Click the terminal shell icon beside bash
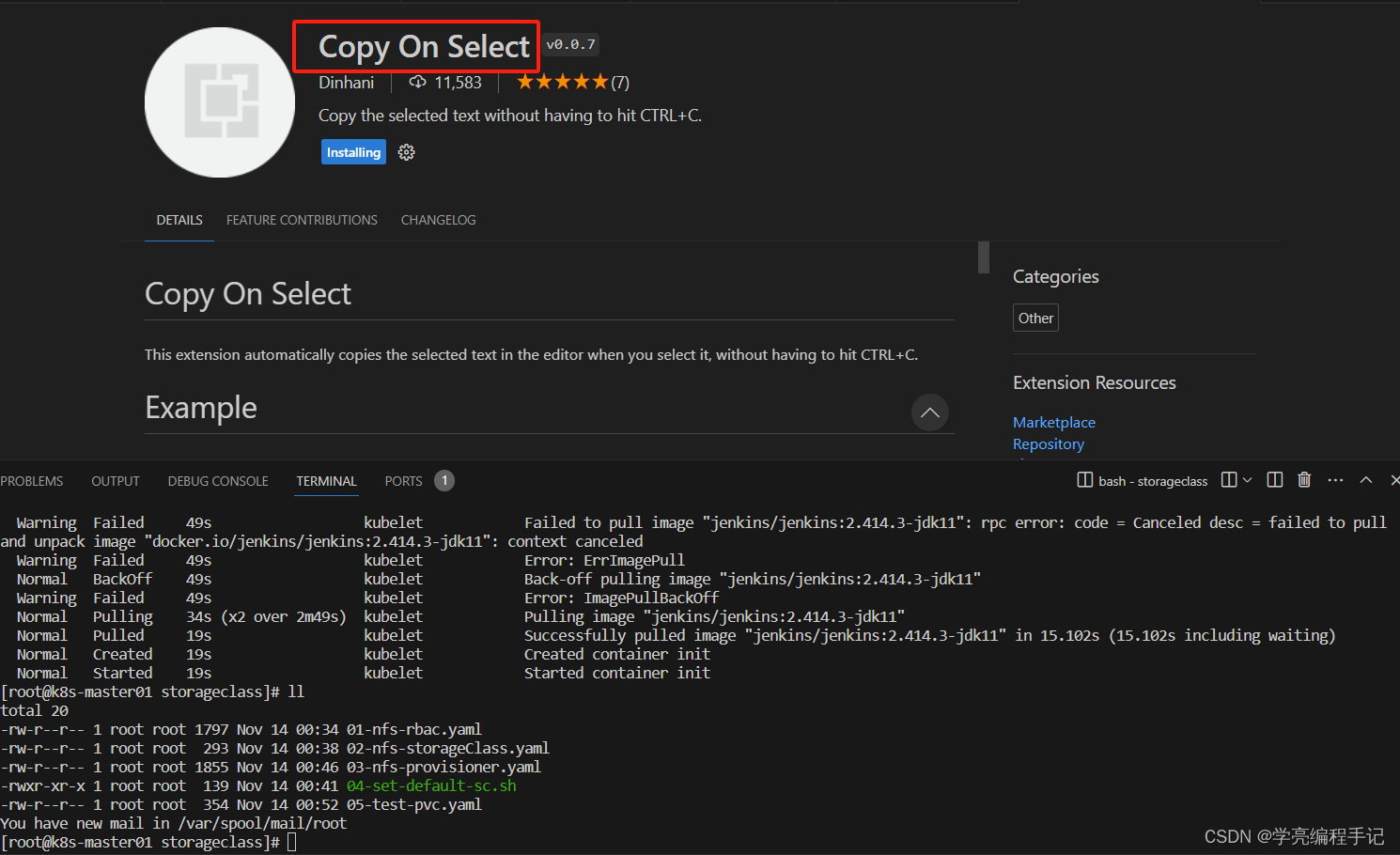 tap(1084, 480)
